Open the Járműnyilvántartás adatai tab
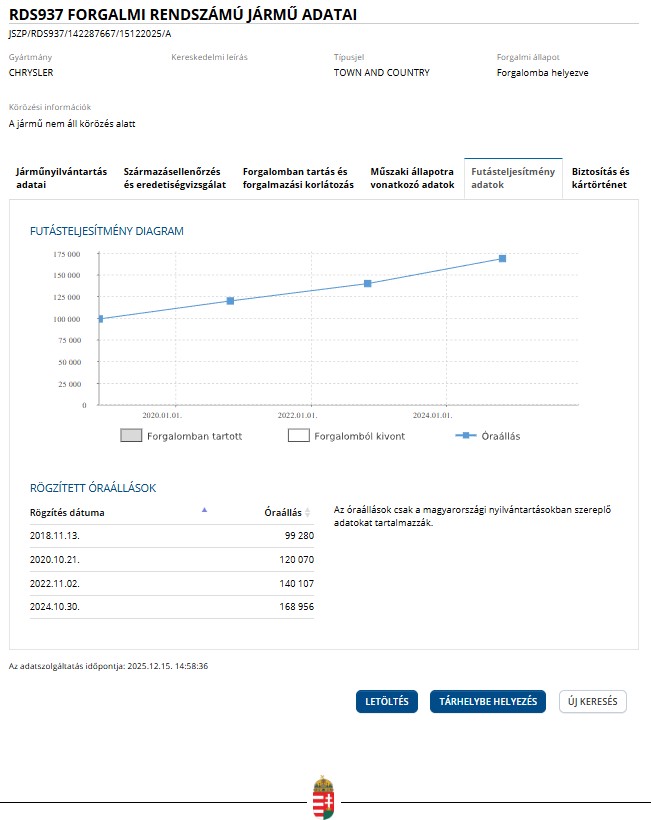The height and width of the screenshot is (820, 651). click(61, 178)
